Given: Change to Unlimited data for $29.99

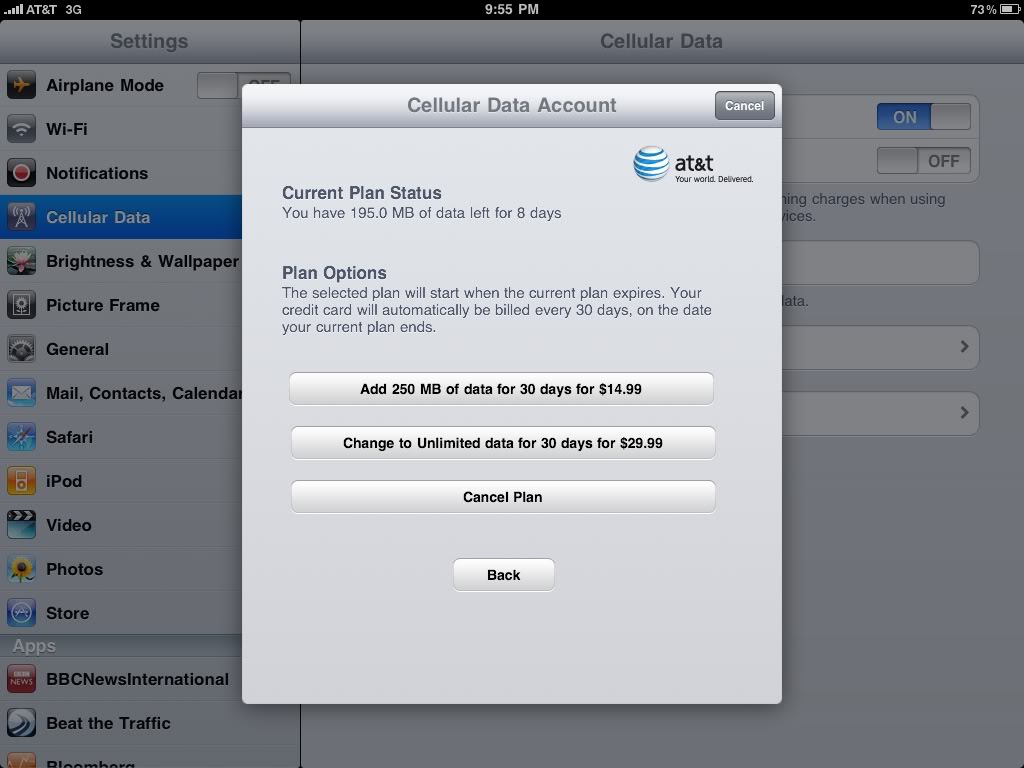Looking at the screenshot, I should pyautogui.click(x=503, y=443).
